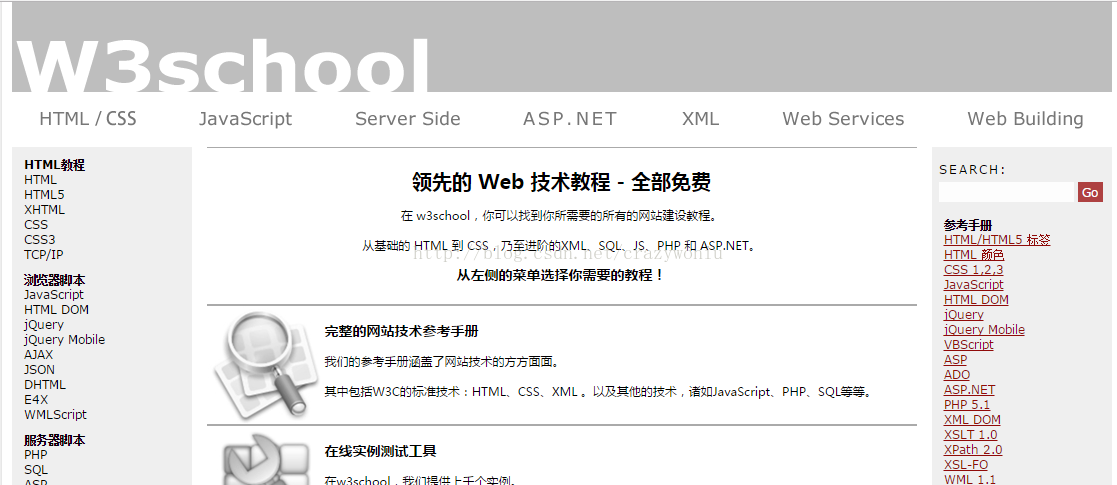
Task: Open ASP reference link in right panel
Action: coord(955,360)
